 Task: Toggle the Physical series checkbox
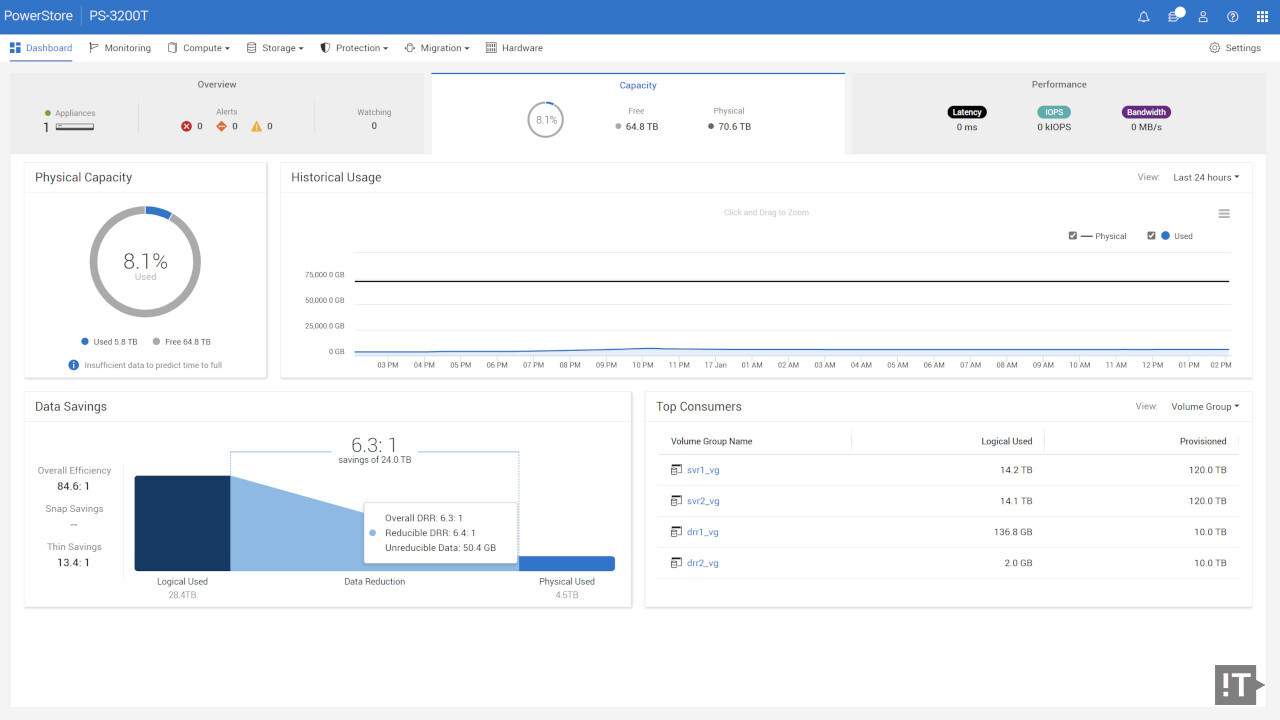pos(1073,236)
